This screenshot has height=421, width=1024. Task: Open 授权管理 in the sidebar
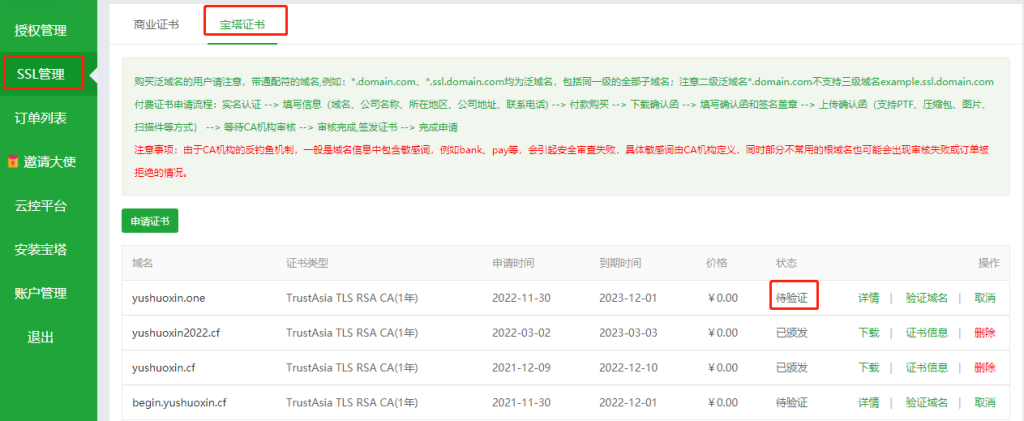click(x=41, y=29)
